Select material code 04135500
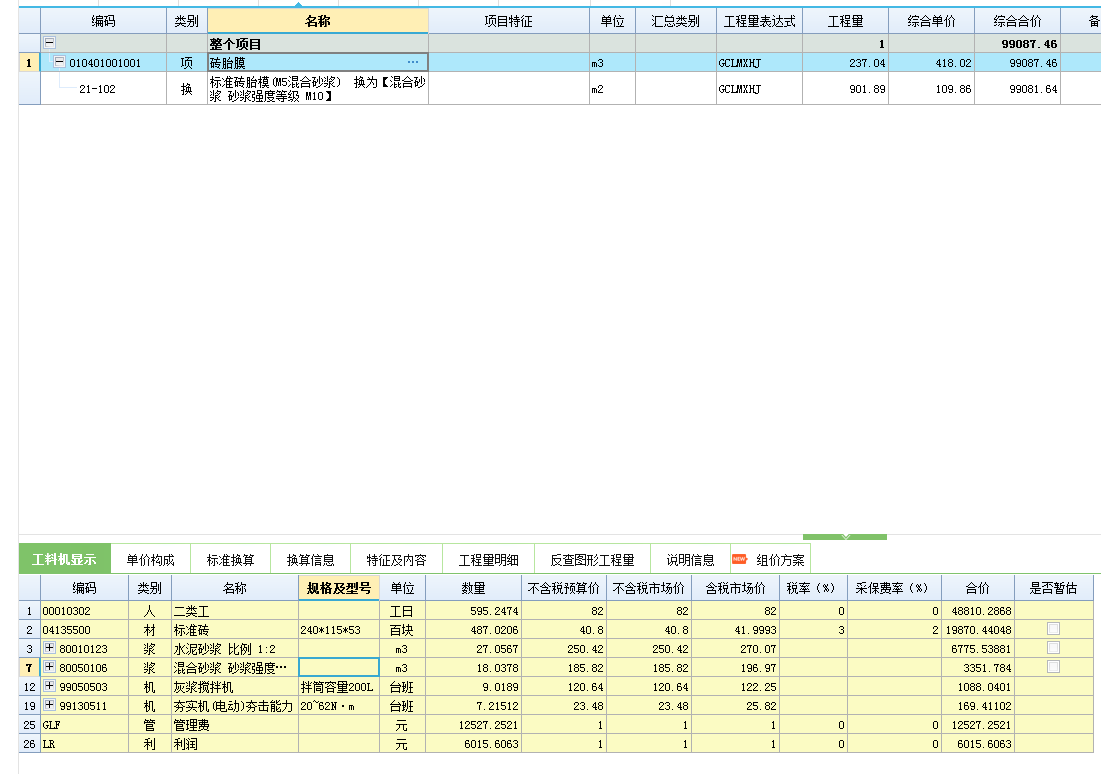The height and width of the screenshot is (774, 1101). [84, 629]
